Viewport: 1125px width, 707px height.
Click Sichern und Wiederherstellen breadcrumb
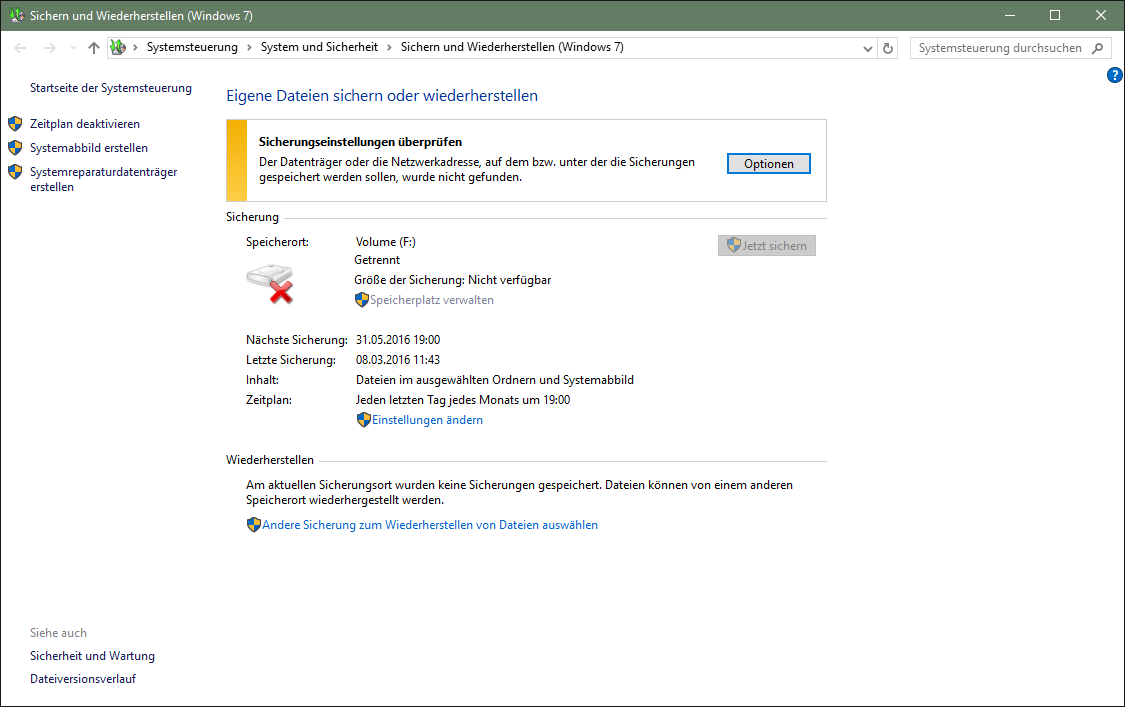(512, 47)
